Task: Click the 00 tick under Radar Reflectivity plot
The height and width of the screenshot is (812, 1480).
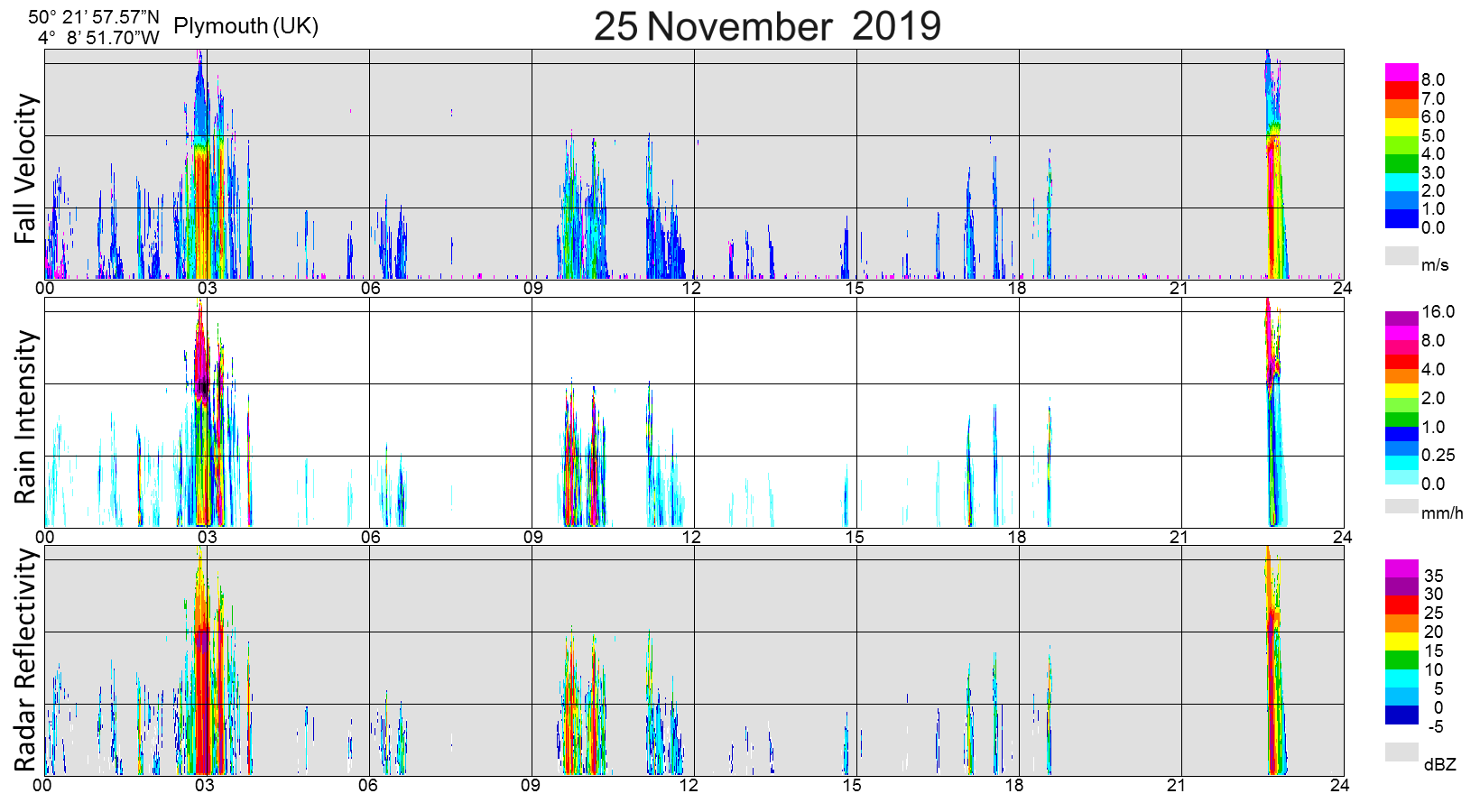Action: (42, 785)
